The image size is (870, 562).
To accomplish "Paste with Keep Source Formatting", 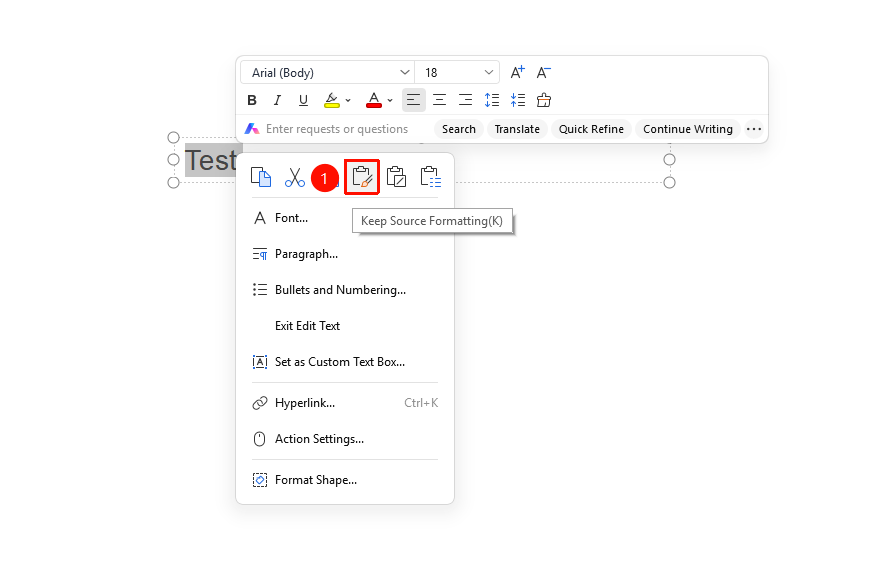I will point(362,177).
